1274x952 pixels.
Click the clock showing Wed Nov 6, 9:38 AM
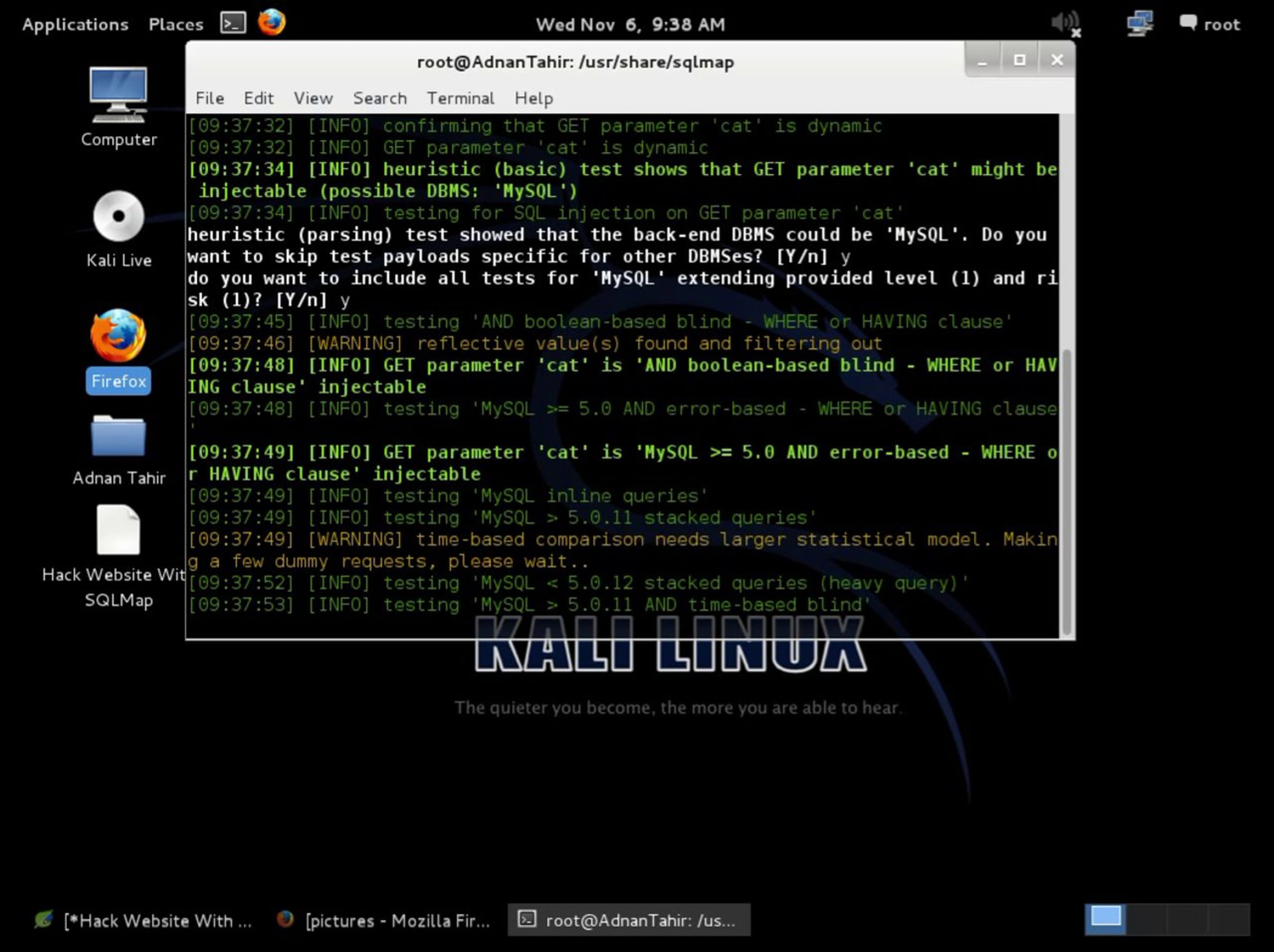pos(630,25)
